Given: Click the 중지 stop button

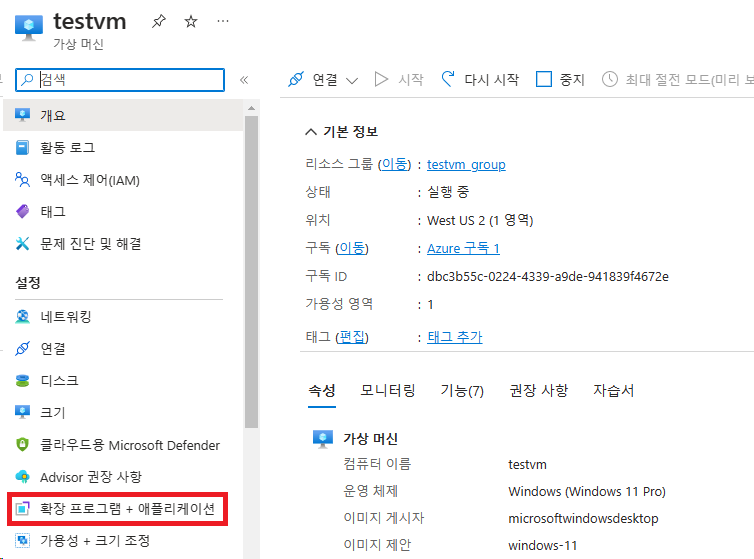Looking at the screenshot, I should coord(560,79).
